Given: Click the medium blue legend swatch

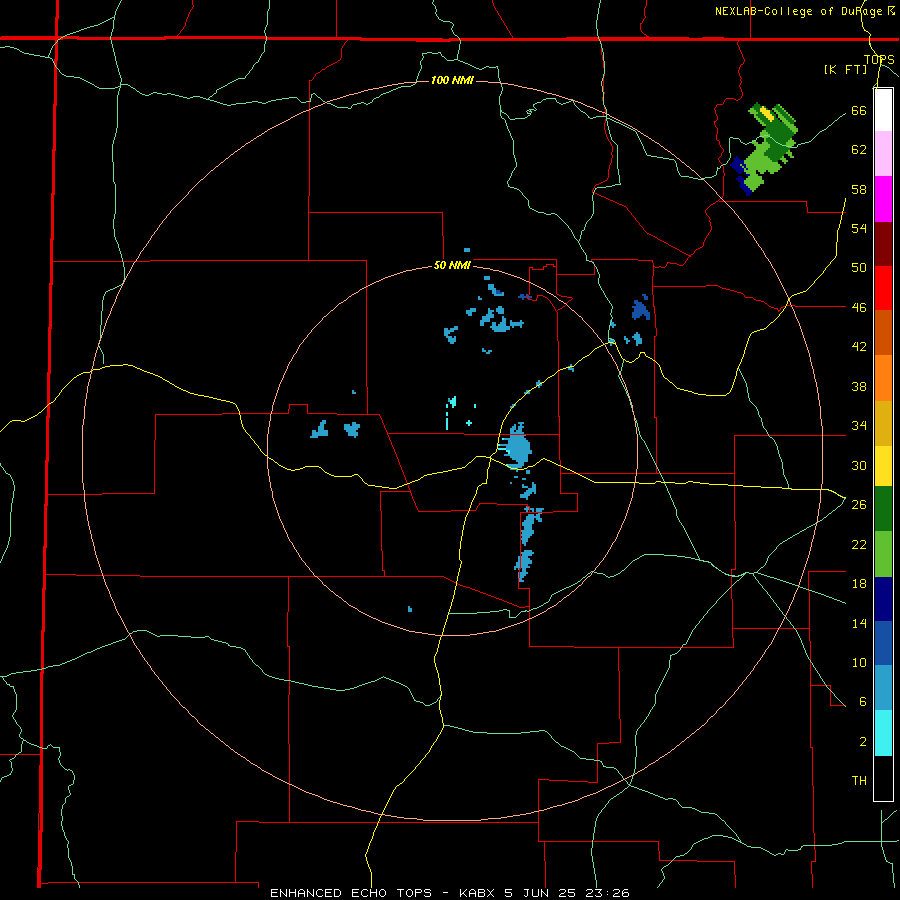Looking at the screenshot, I should click(x=883, y=643).
